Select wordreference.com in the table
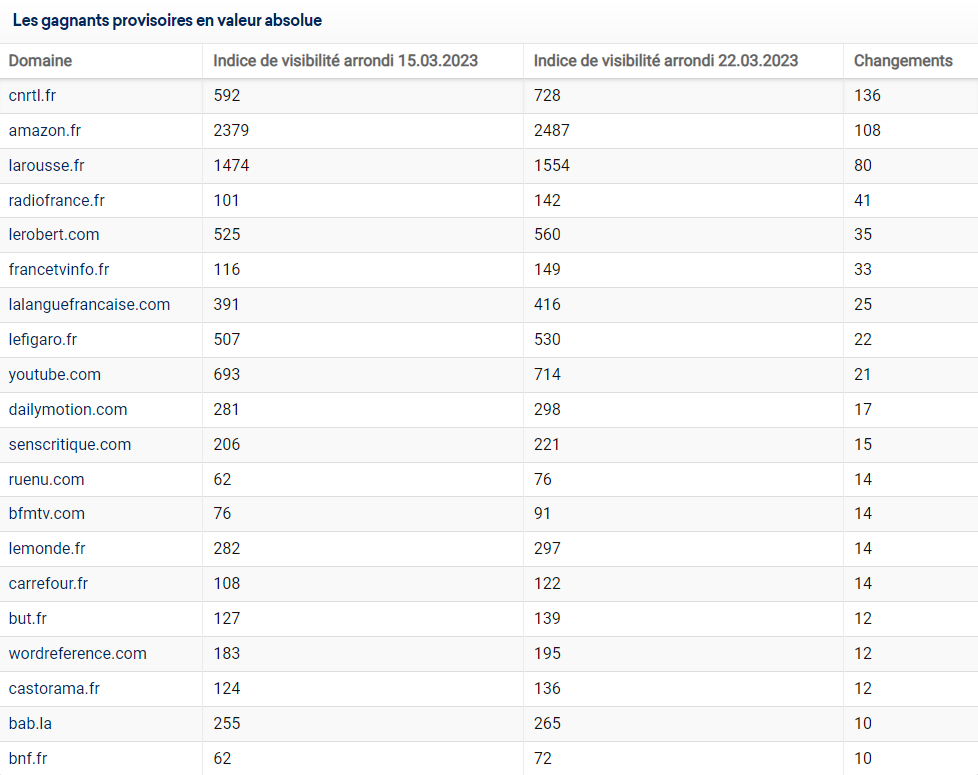This screenshot has height=775, width=978. [x=77, y=654]
